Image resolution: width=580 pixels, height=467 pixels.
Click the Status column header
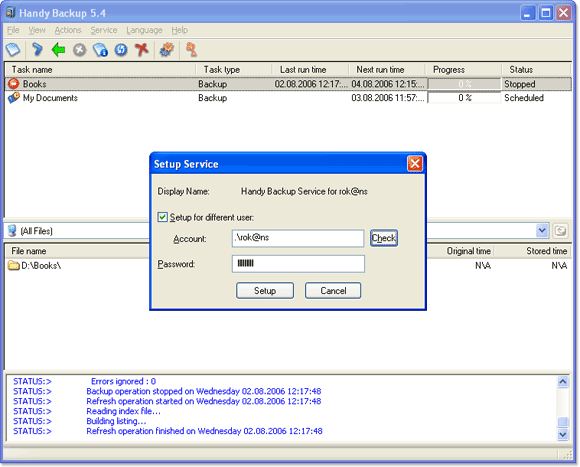tap(536, 70)
